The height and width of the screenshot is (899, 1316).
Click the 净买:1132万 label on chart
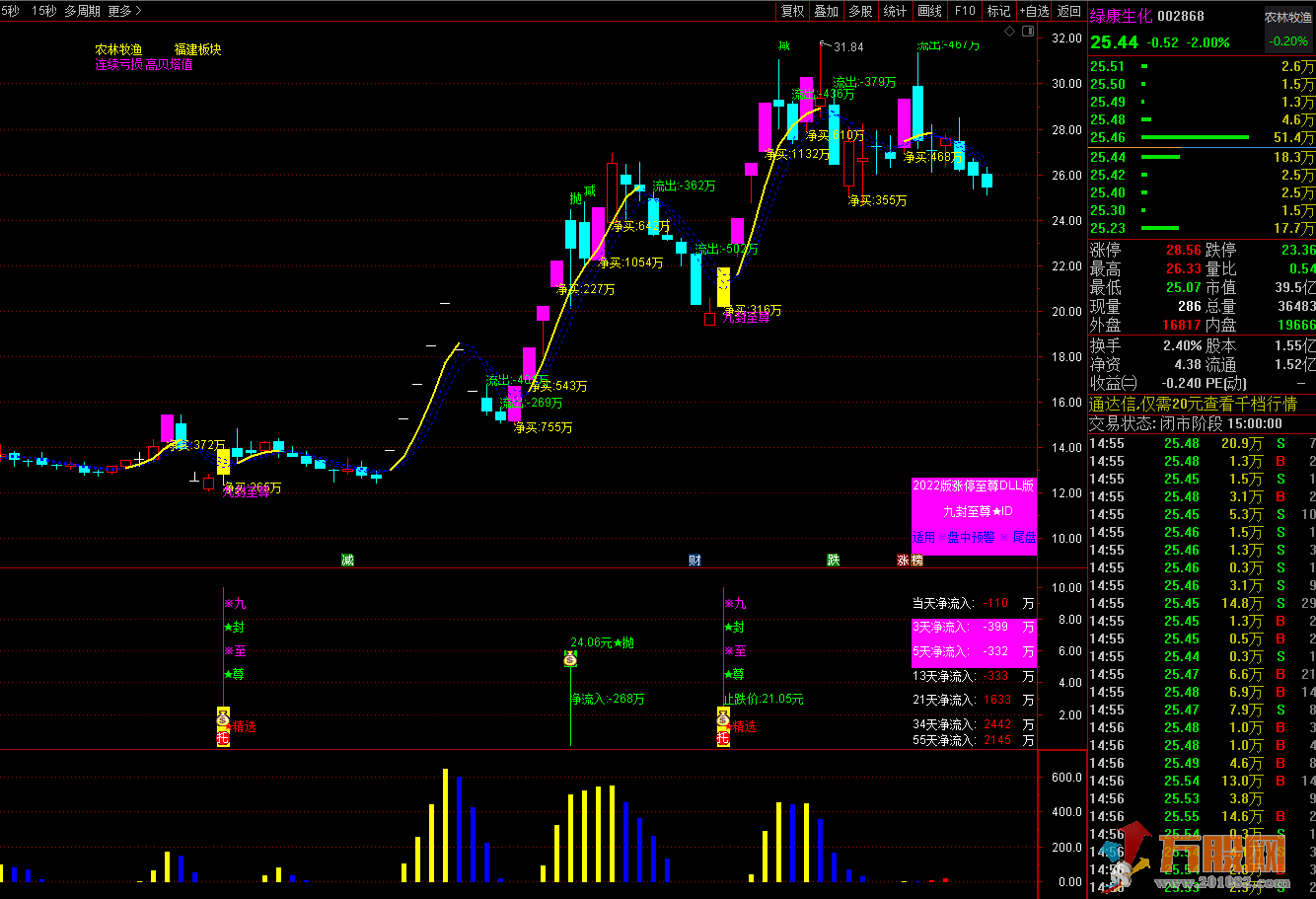point(796,153)
